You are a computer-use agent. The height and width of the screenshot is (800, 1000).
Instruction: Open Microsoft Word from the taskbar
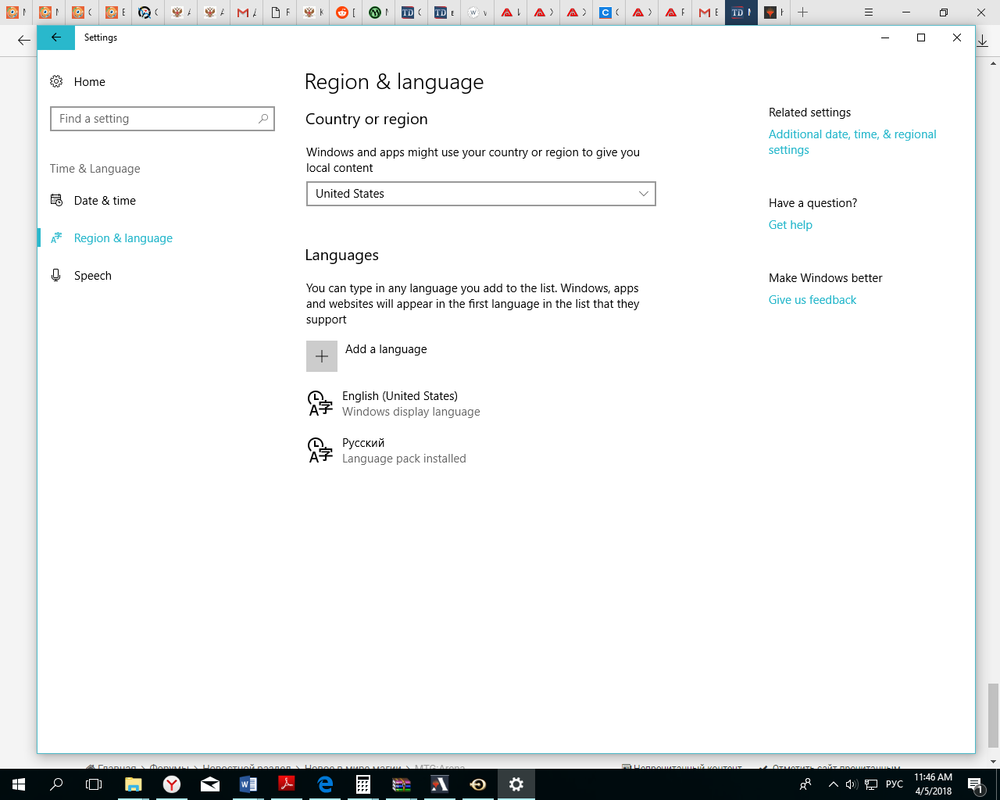(x=248, y=784)
